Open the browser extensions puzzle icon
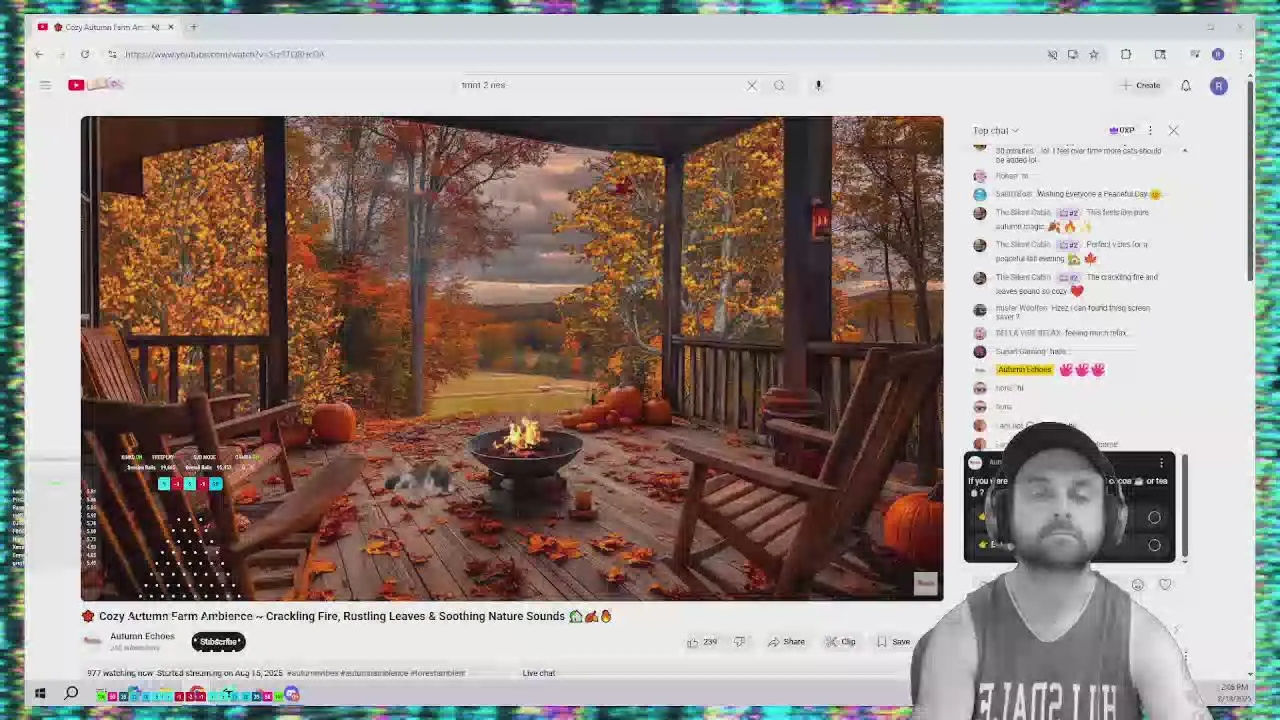Image resolution: width=1280 pixels, height=720 pixels. point(1126,54)
